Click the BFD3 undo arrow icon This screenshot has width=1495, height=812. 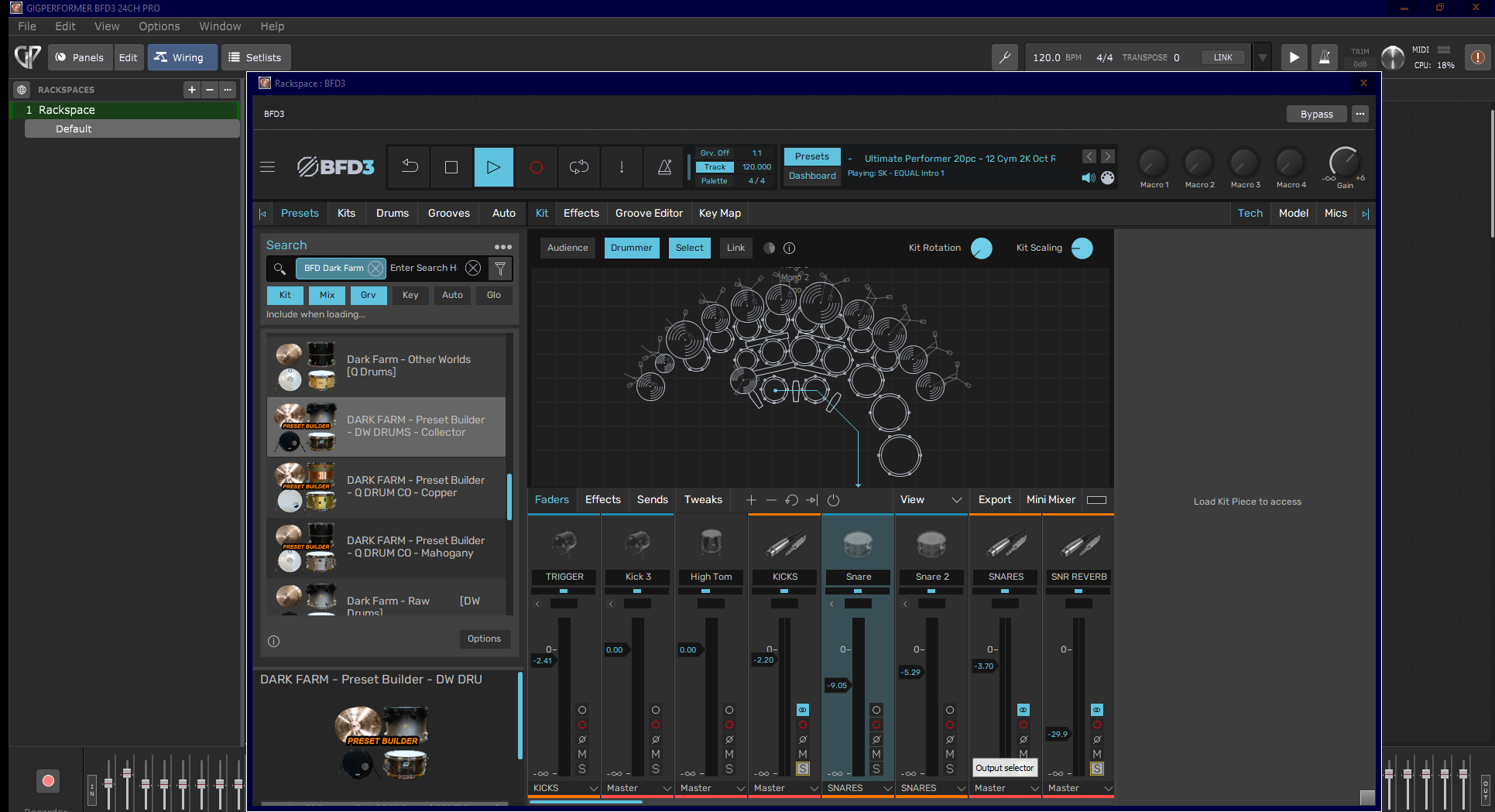[410, 167]
